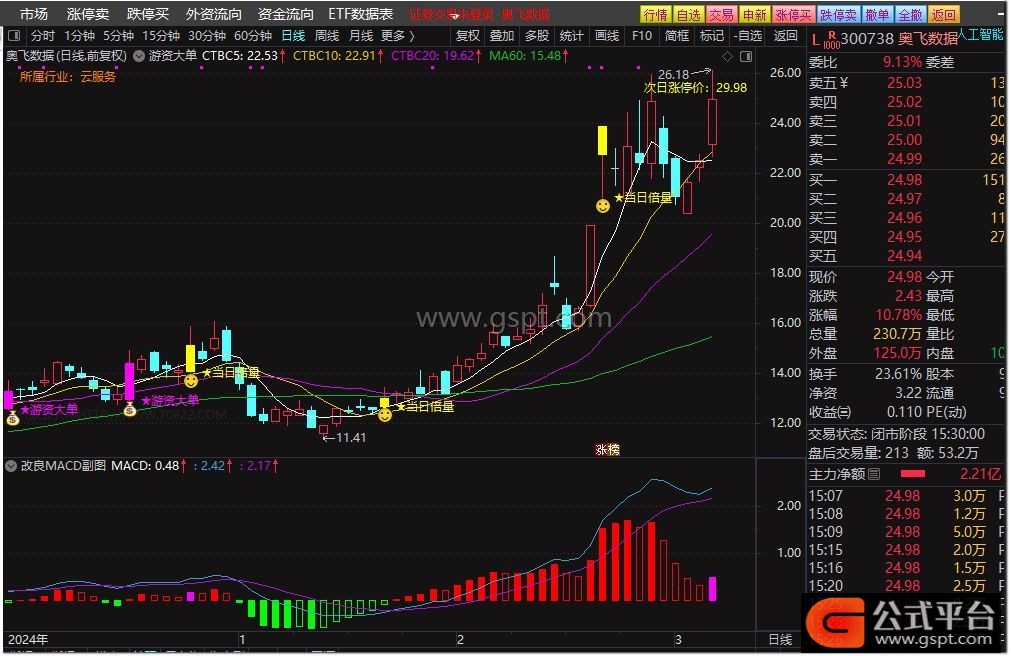This screenshot has width=1011, height=656.
Task: Click -自选 to remove from watchlist
Action: pyautogui.click(x=748, y=36)
